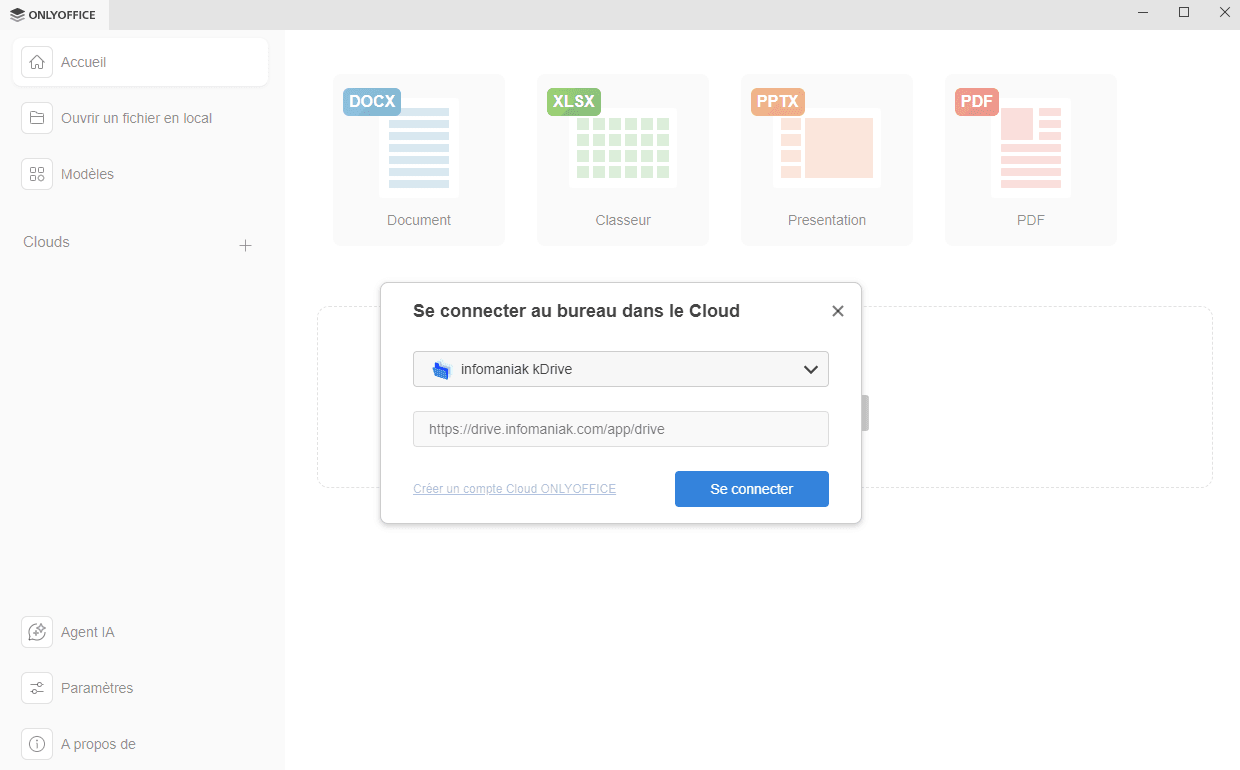1240x770 pixels.
Task: Click the drive.infomaniak.com URL field
Action: click(620, 428)
